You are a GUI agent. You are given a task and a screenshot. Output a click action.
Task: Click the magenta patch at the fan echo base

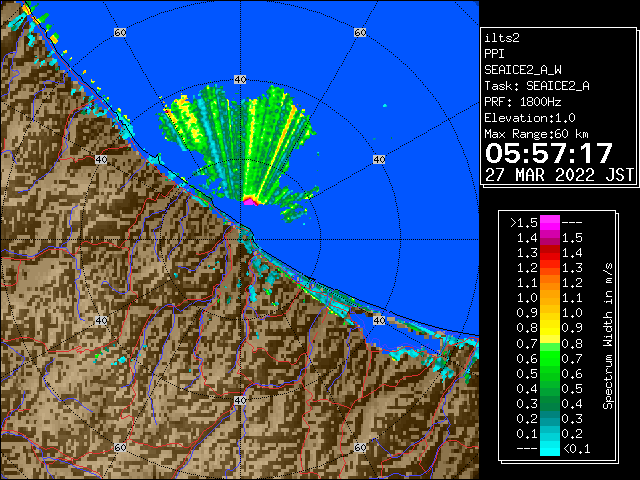(251, 201)
